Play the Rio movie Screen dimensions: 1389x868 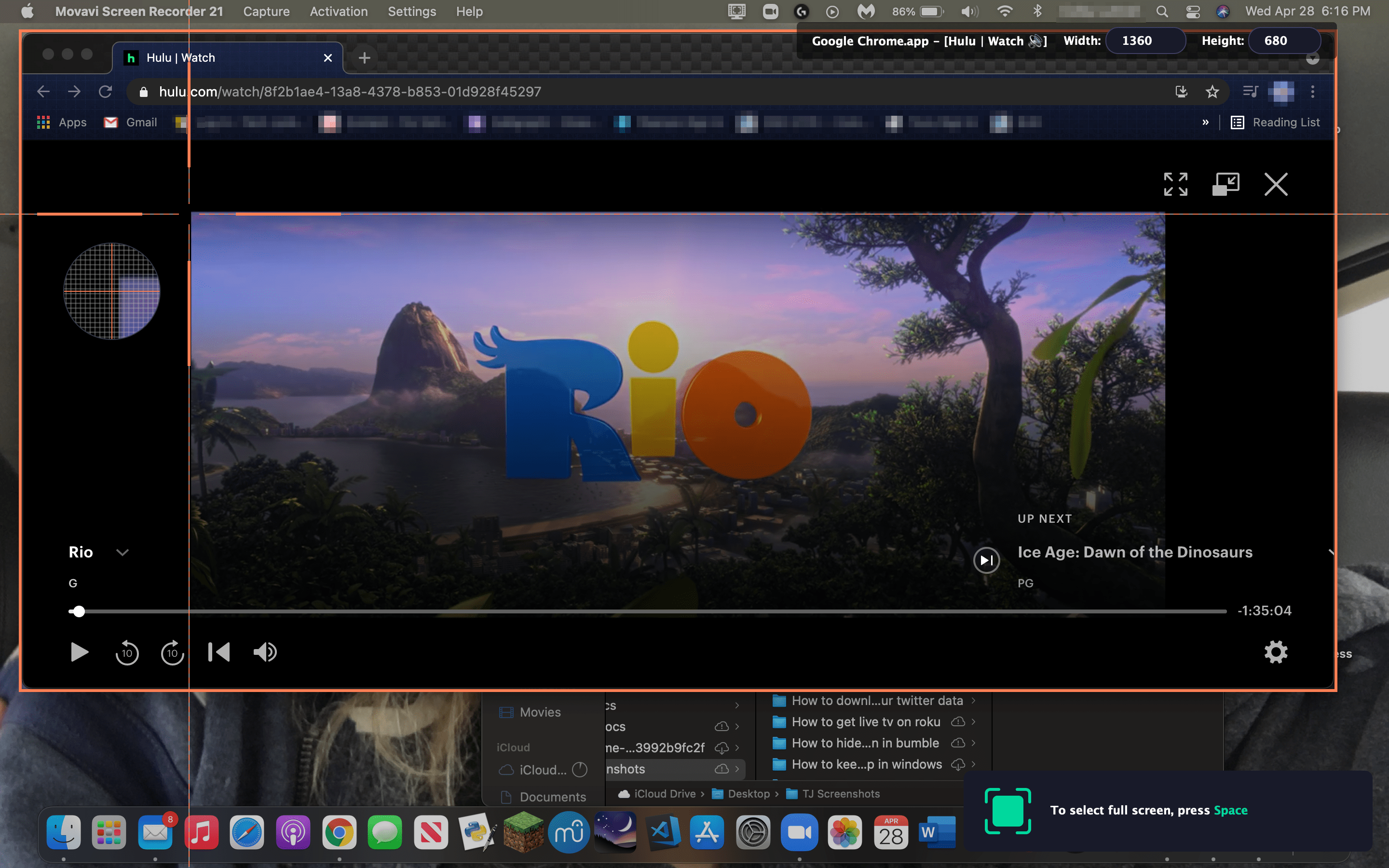coord(79,652)
